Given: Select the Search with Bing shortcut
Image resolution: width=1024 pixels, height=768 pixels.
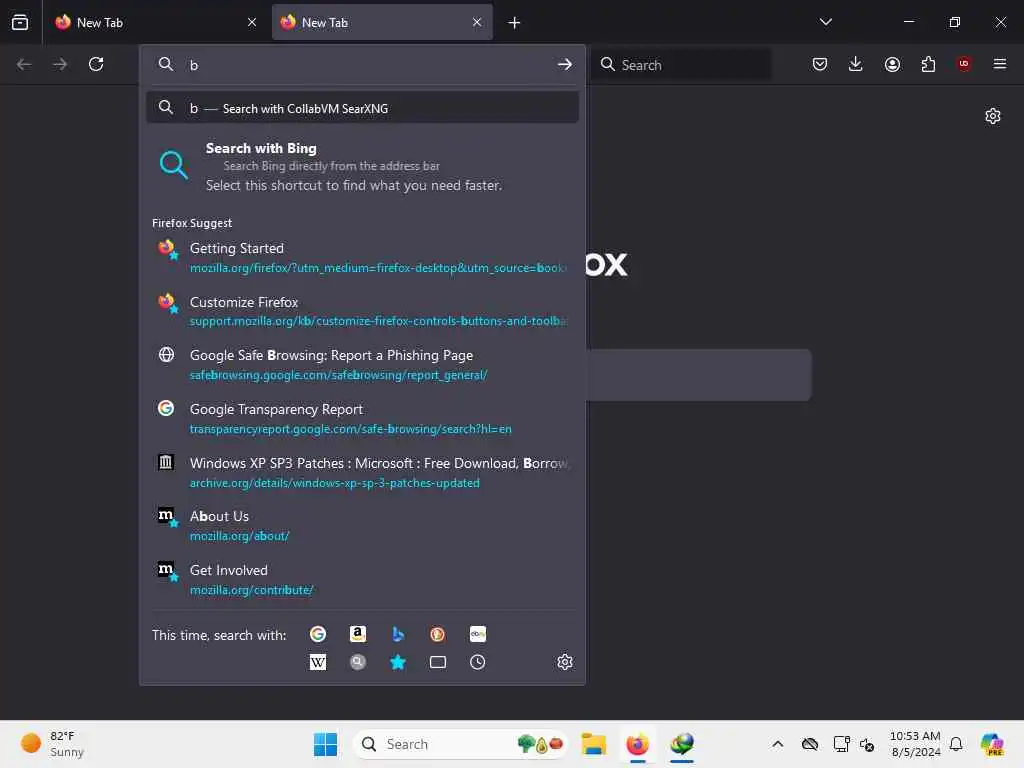Looking at the screenshot, I should click(362, 166).
